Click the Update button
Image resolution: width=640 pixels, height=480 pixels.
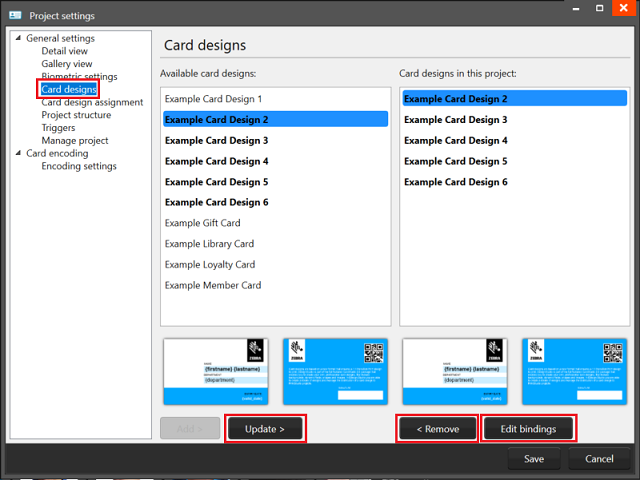pos(264,429)
